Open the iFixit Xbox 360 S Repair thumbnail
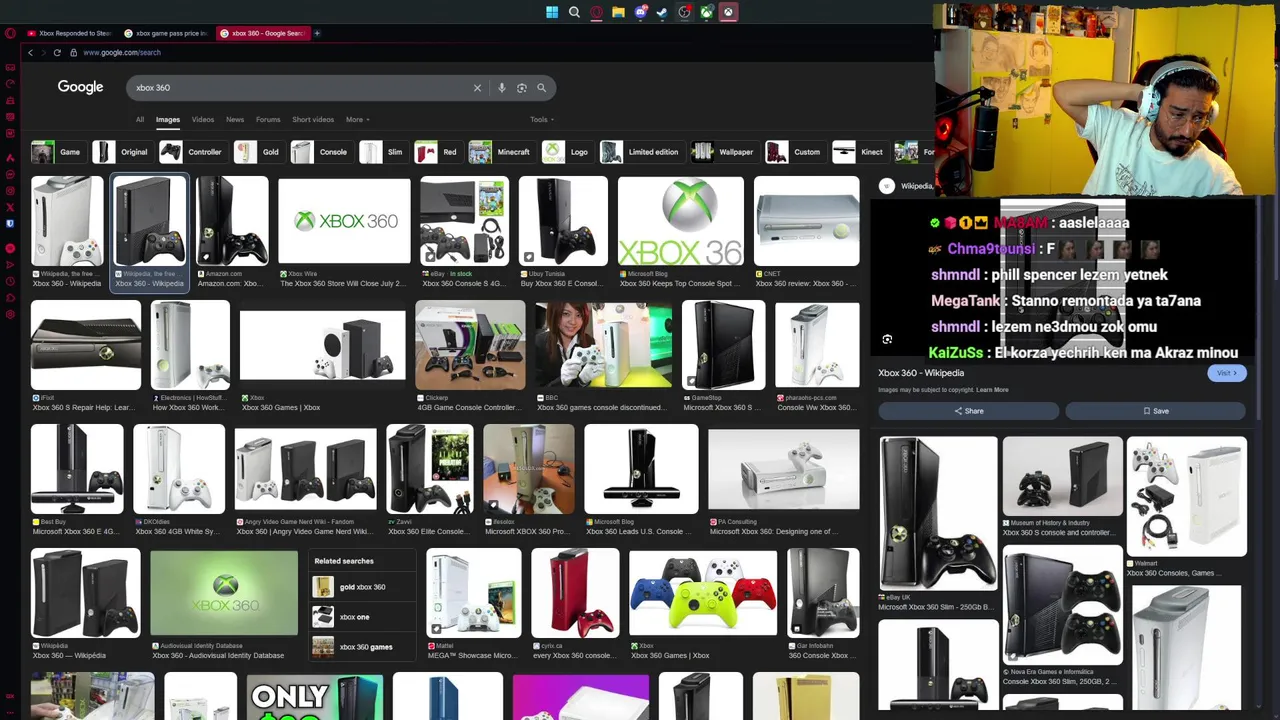 86,345
